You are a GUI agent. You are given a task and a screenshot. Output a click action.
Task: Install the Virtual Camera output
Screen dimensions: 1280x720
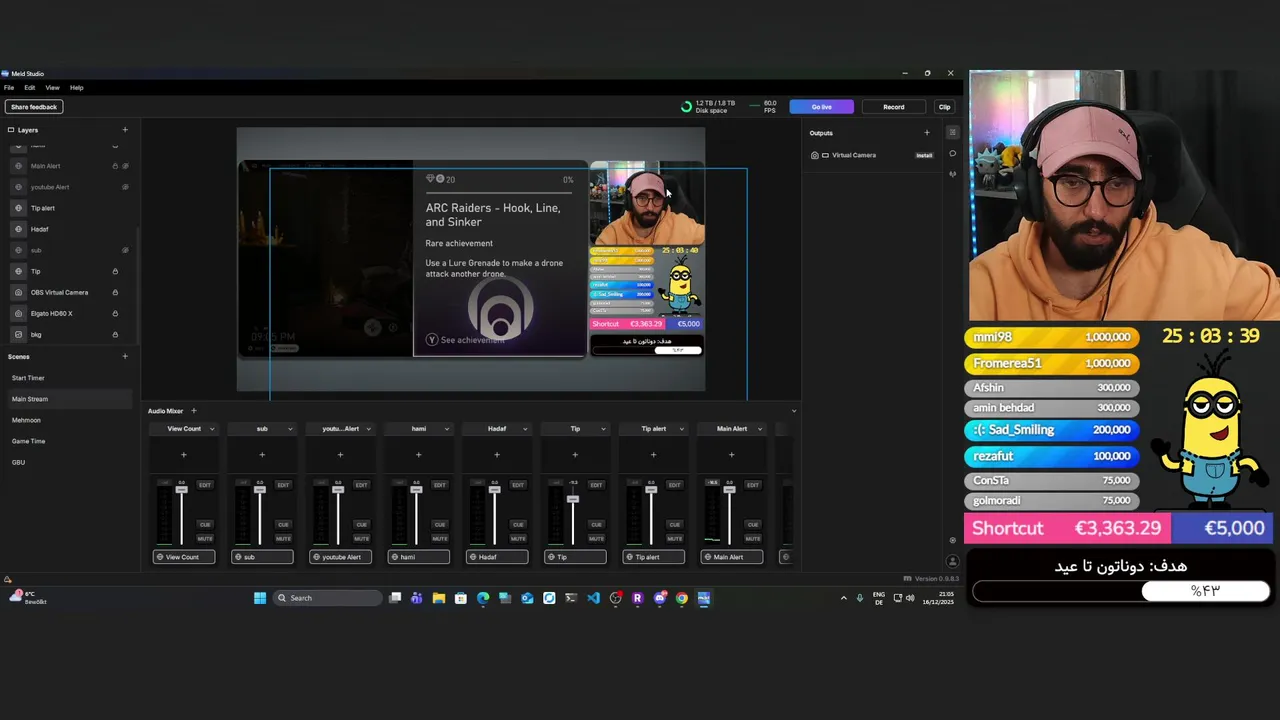coord(924,155)
